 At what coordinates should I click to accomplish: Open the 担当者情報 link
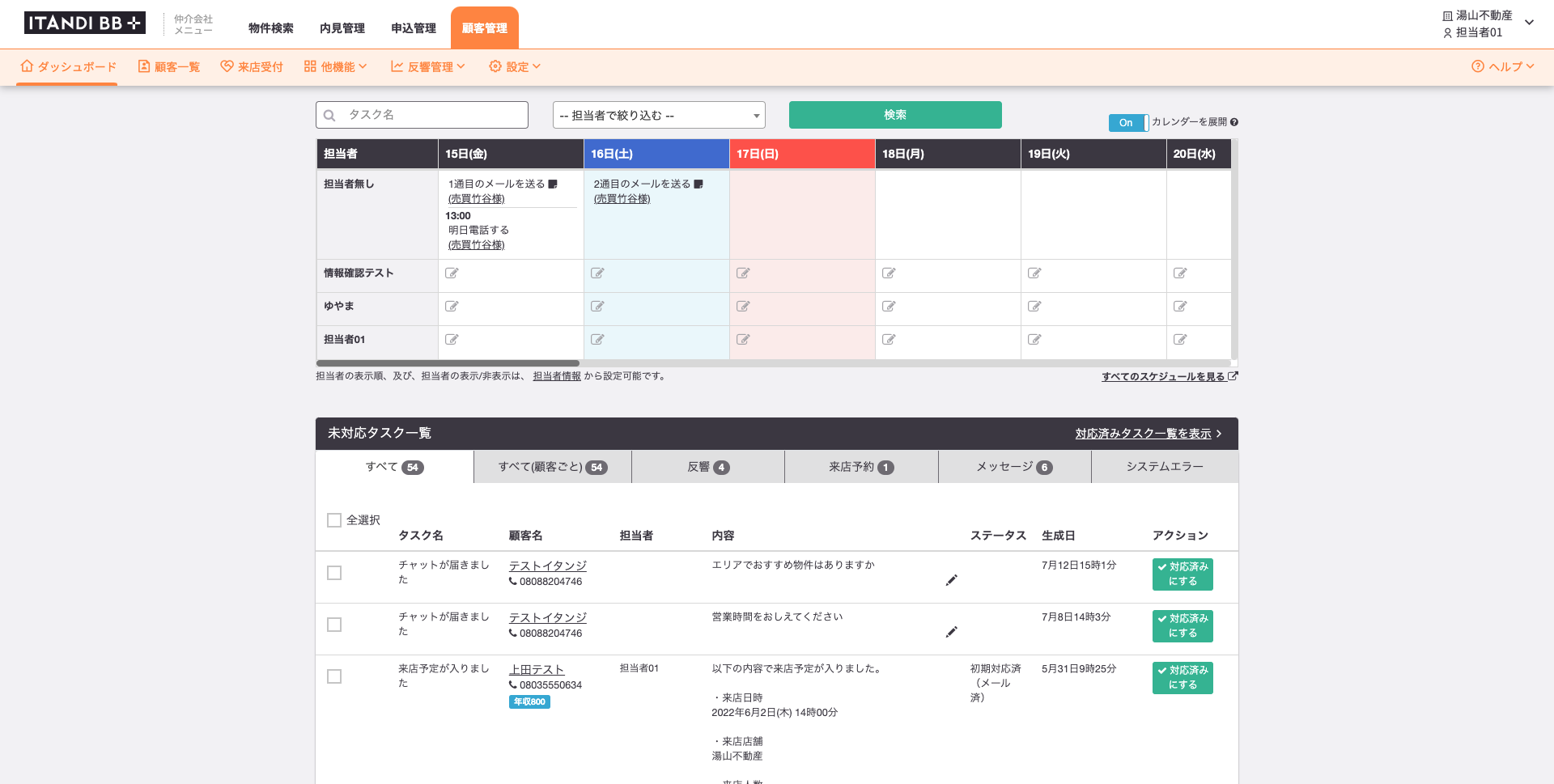click(x=557, y=376)
